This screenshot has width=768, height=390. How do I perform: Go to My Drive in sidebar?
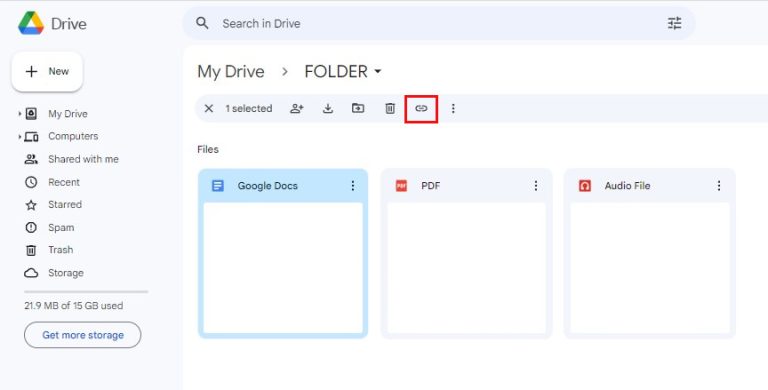[x=68, y=114]
